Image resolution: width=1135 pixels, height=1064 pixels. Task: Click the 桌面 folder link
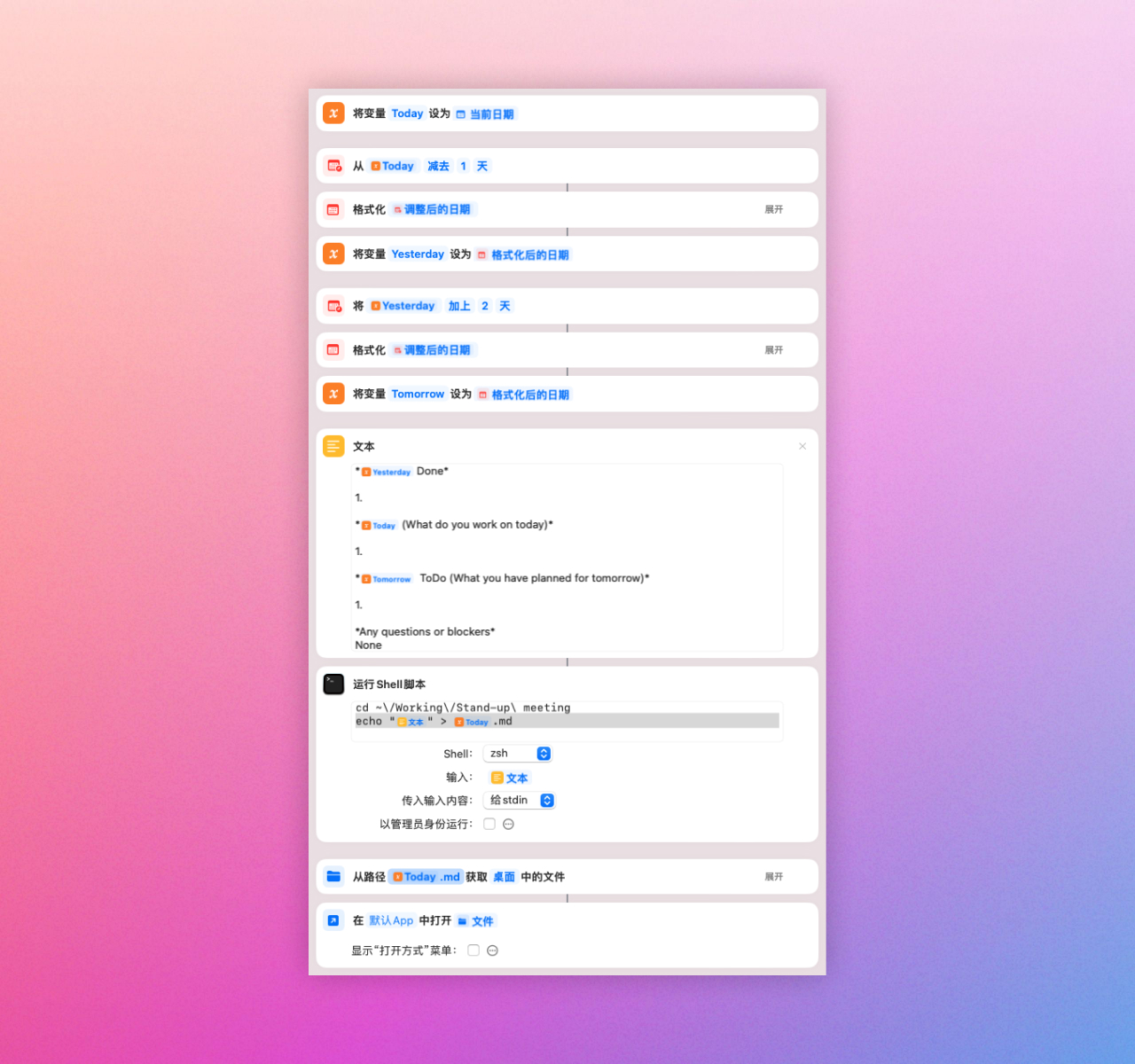coord(504,877)
